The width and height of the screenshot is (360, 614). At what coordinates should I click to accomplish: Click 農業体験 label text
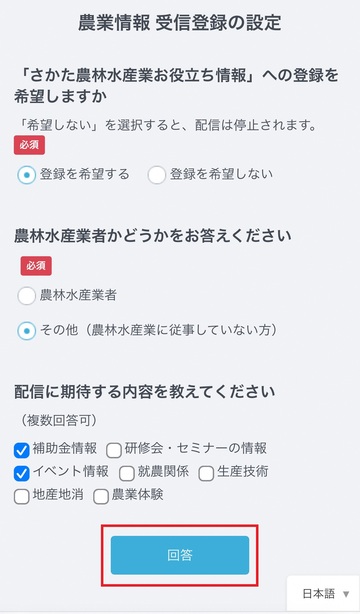137,495
